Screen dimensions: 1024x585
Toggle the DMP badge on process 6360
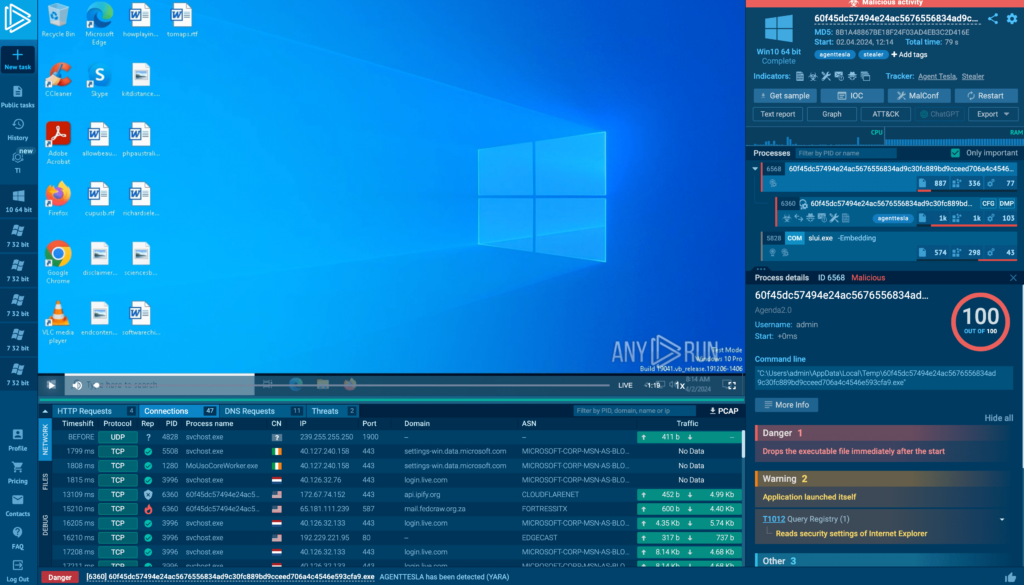pyautogui.click(x=1006, y=203)
